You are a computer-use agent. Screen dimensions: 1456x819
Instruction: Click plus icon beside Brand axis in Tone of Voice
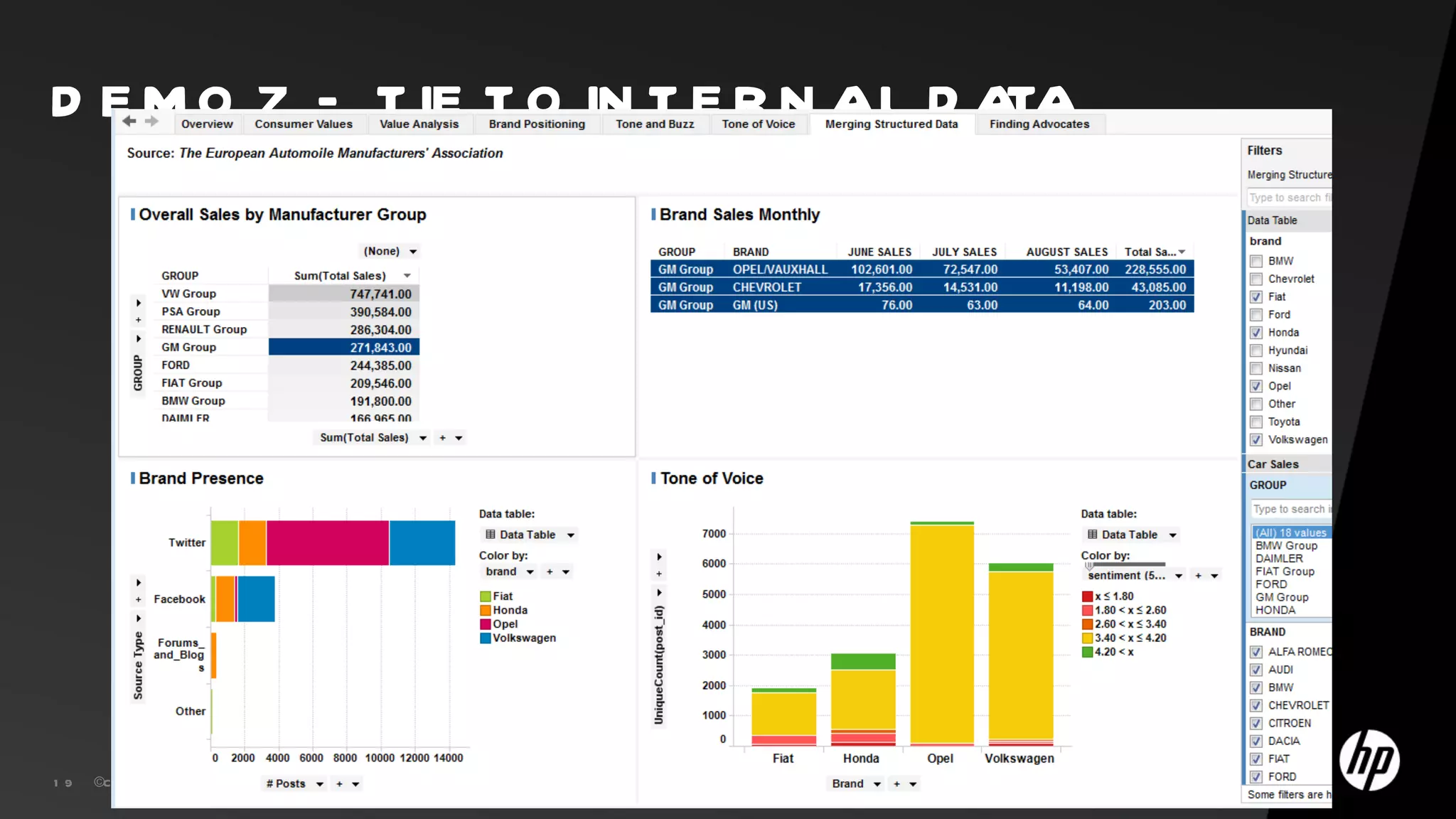pyautogui.click(x=896, y=784)
